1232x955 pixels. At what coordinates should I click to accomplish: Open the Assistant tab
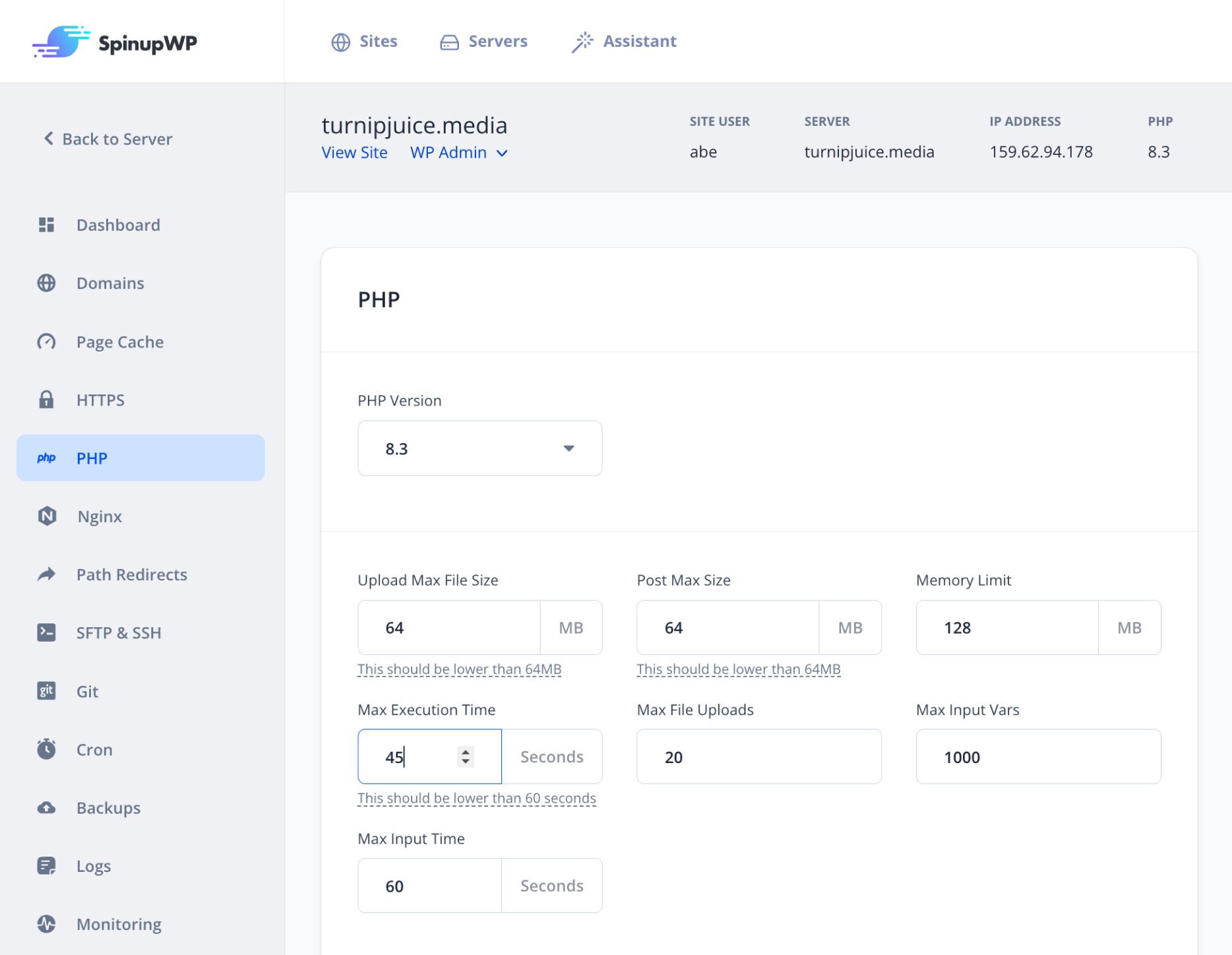623,41
